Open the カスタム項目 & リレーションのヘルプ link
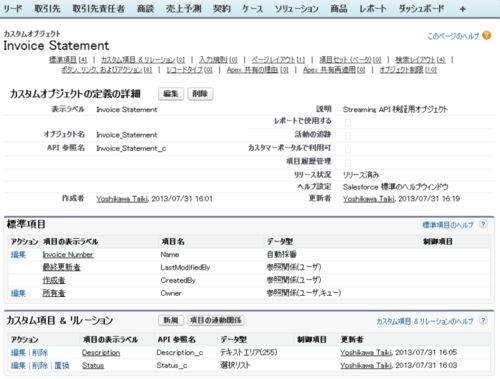 pos(425,321)
